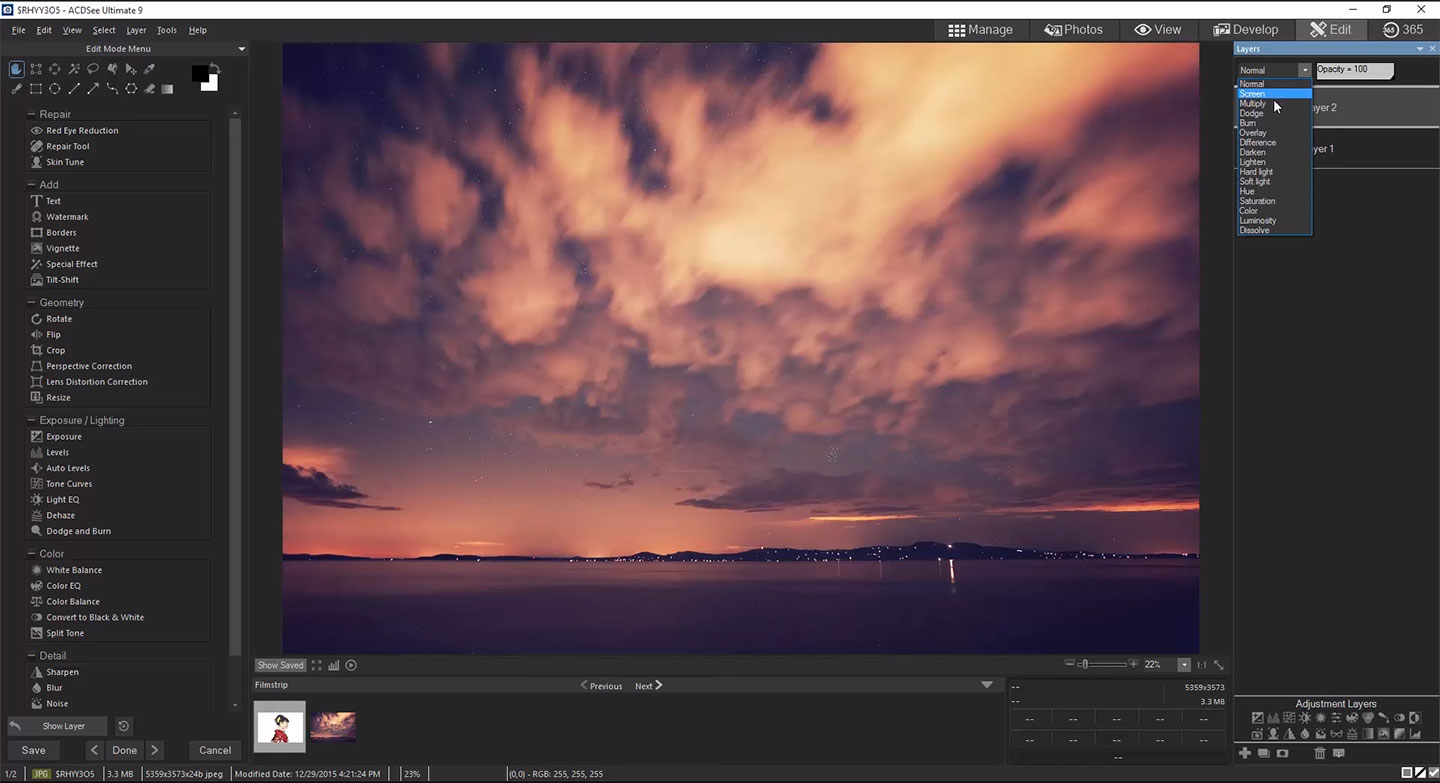Screen dimensions: 1440x783
Task: Delete layer with trash icon
Action: [x=1320, y=753]
